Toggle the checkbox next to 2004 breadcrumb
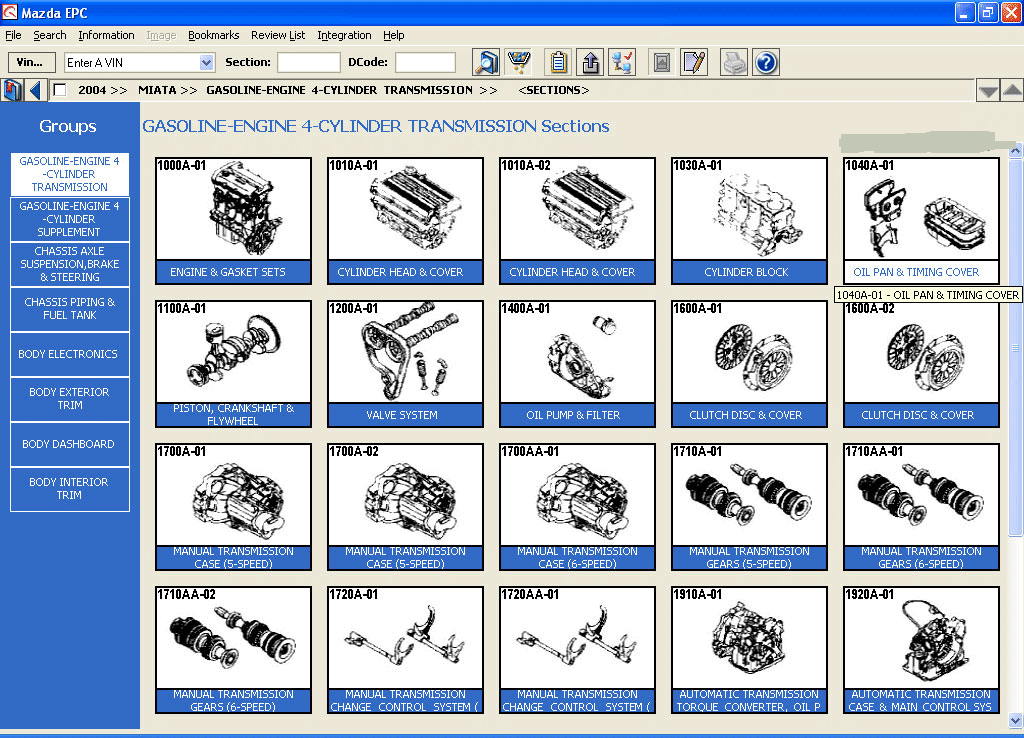The height and width of the screenshot is (738, 1024). (x=59, y=90)
